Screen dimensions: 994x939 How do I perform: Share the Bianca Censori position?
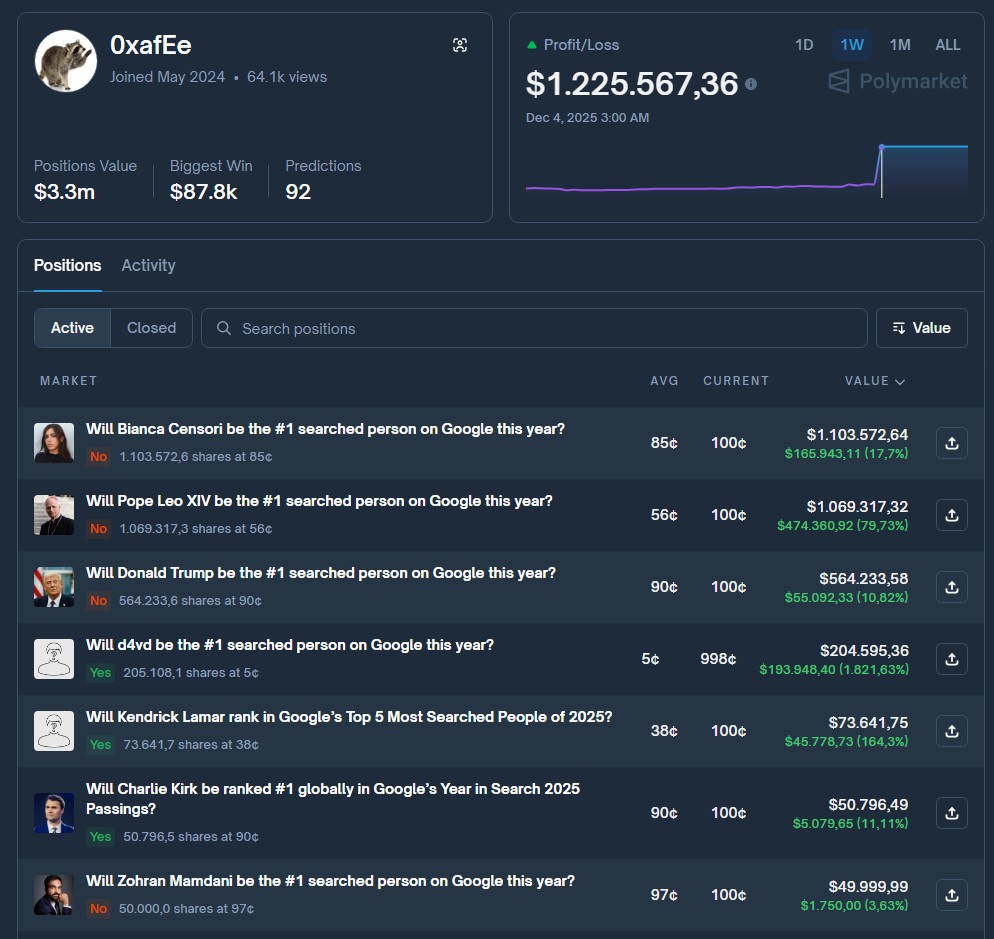951,443
